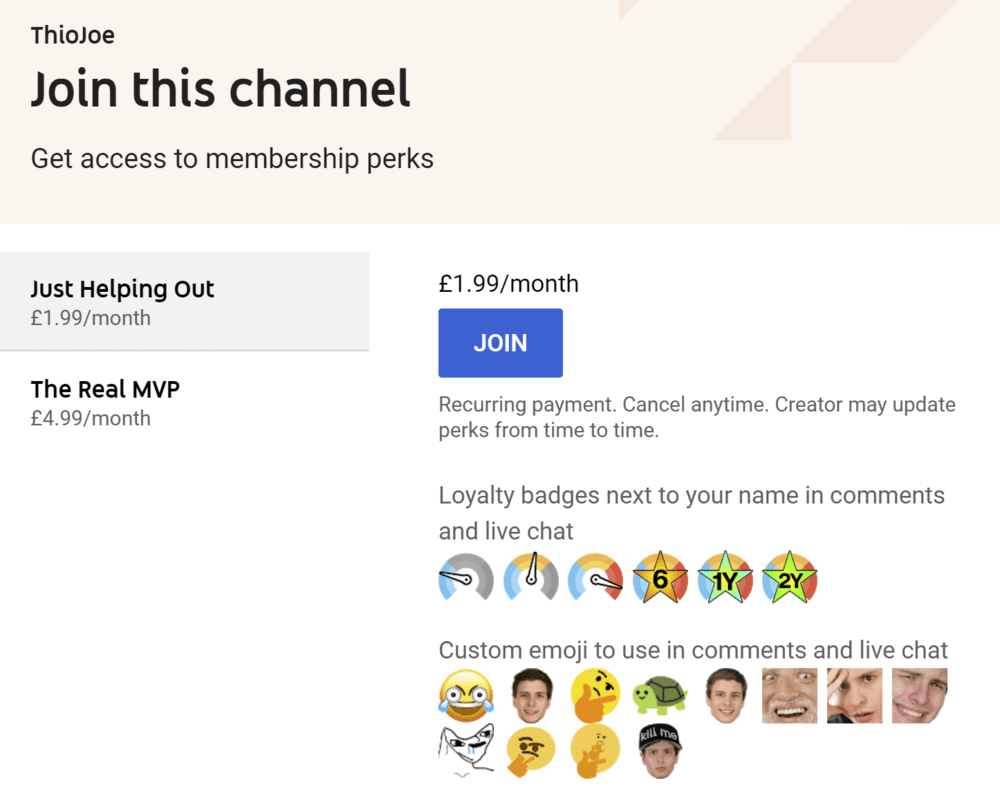Select the big grinning face emoji
The height and width of the screenshot is (794, 1000).
click(x=789, y=694)
